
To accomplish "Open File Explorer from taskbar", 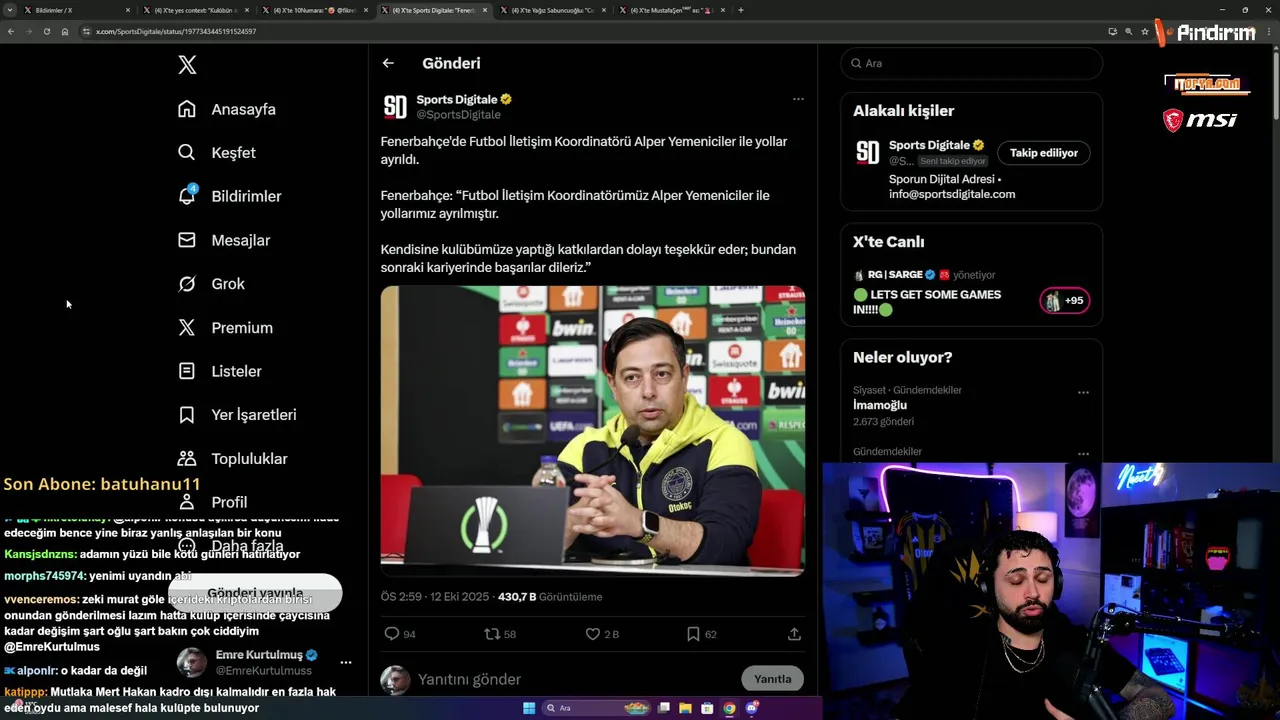I will pos(685,708).
